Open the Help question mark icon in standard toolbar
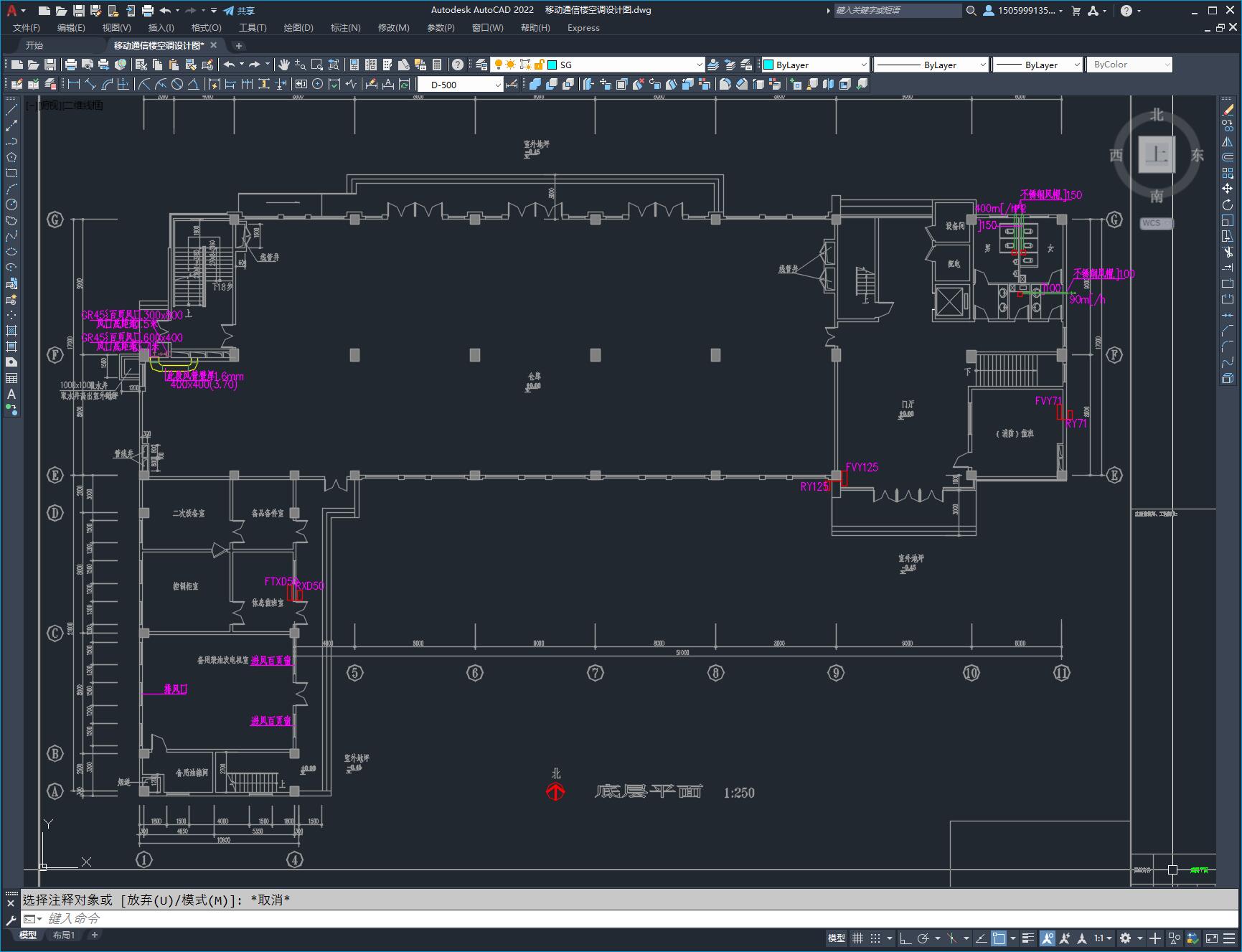 tap(458, 65)
